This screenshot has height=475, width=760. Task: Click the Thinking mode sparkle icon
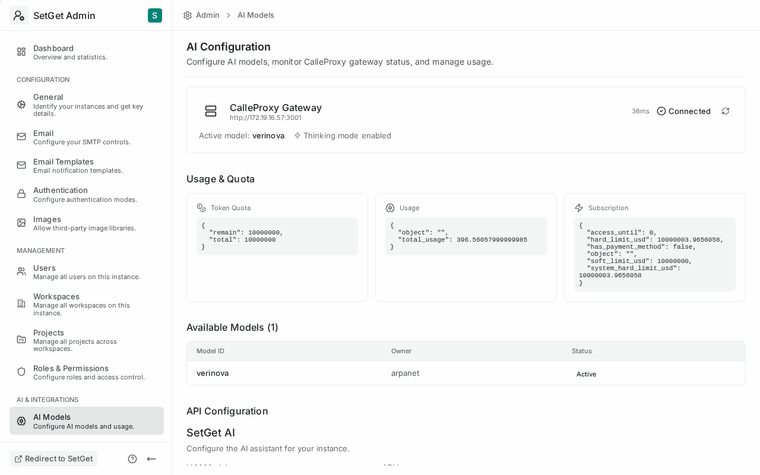297,136
